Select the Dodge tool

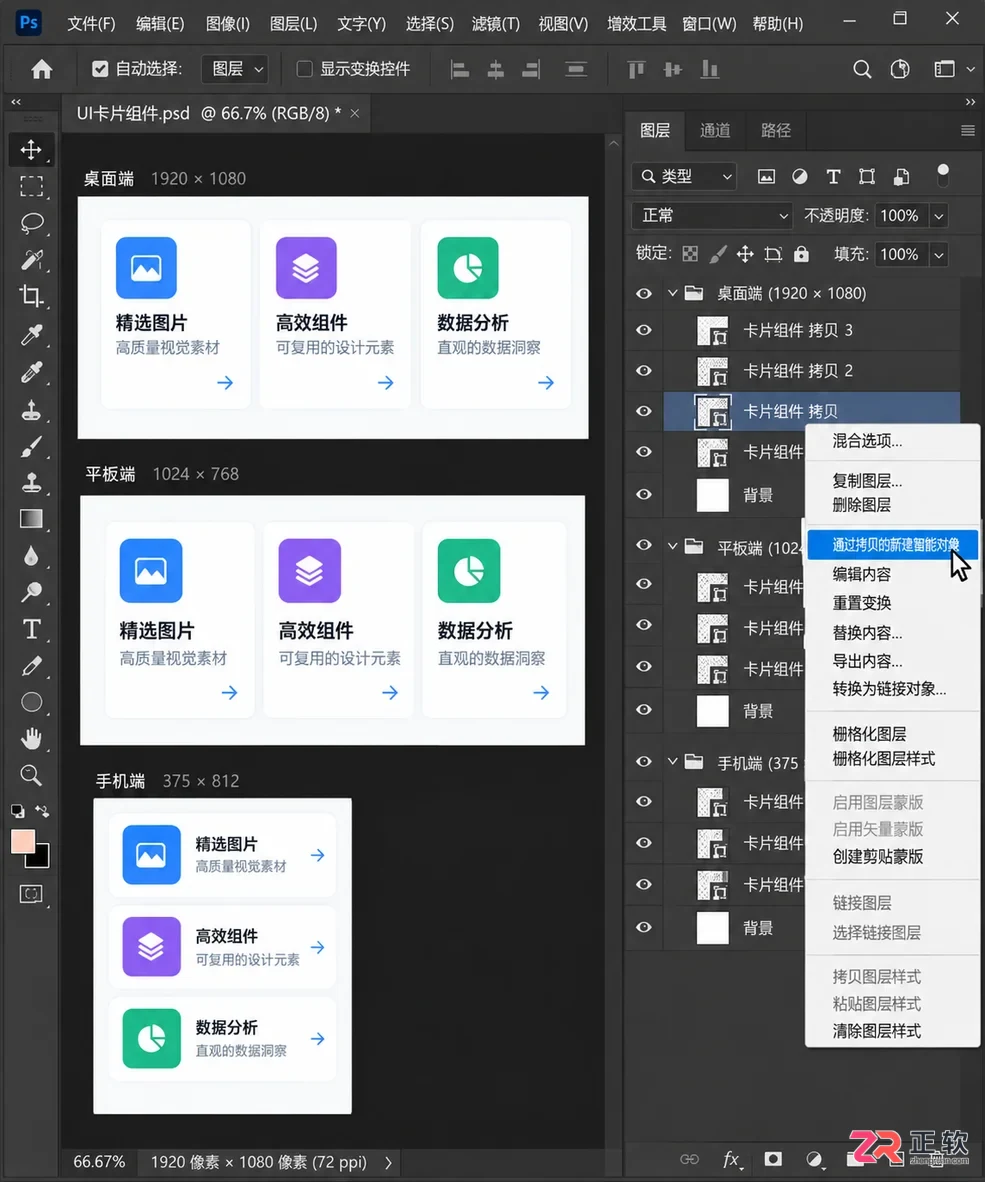click(x=31, y=592)
